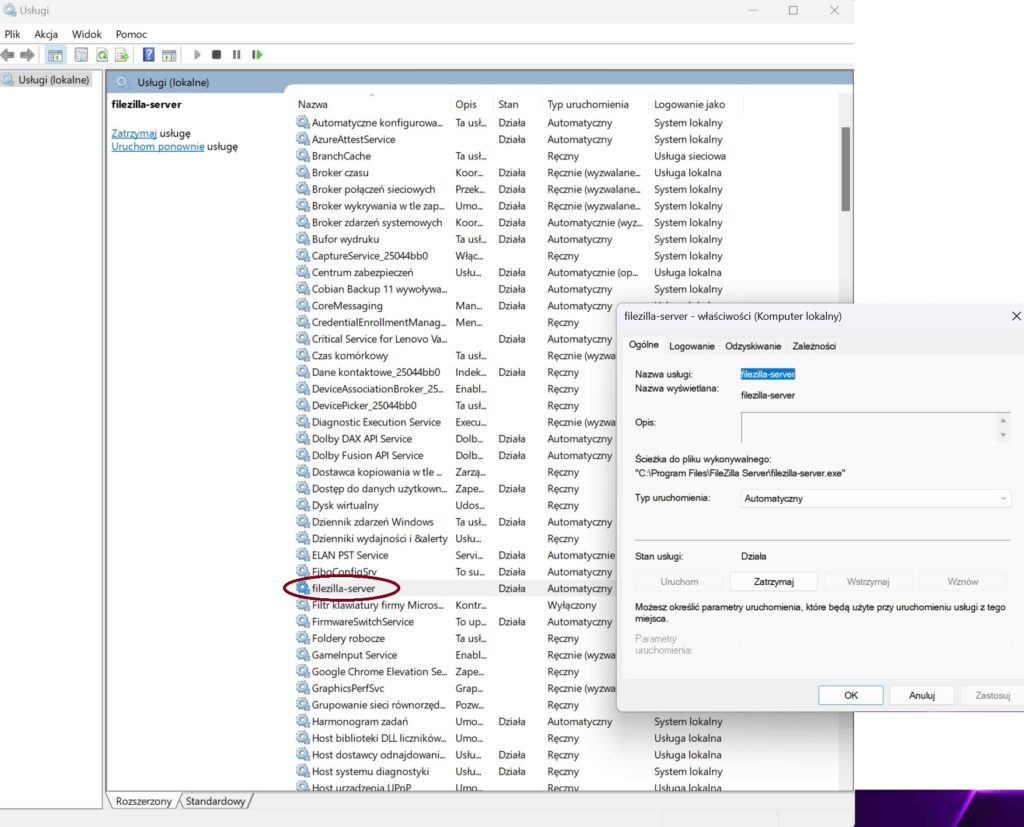Switch to the Zależności tab
This screenshot has width=1024, height=827.
(x=813, y=346)
